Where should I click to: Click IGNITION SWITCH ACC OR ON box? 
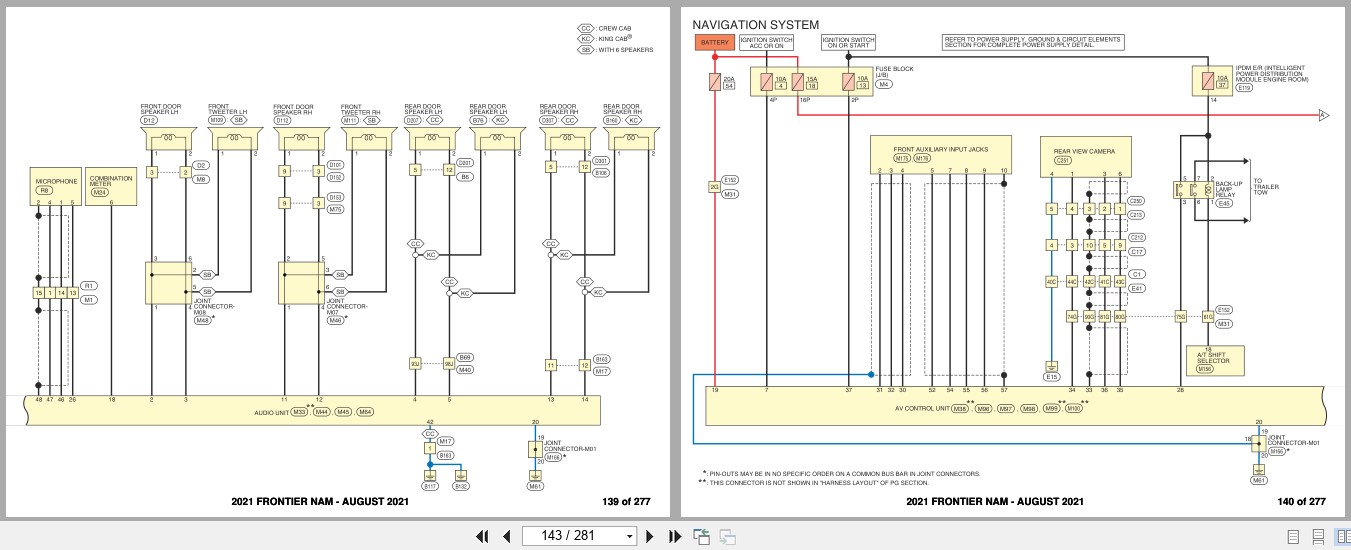click(x=768, y=43)
